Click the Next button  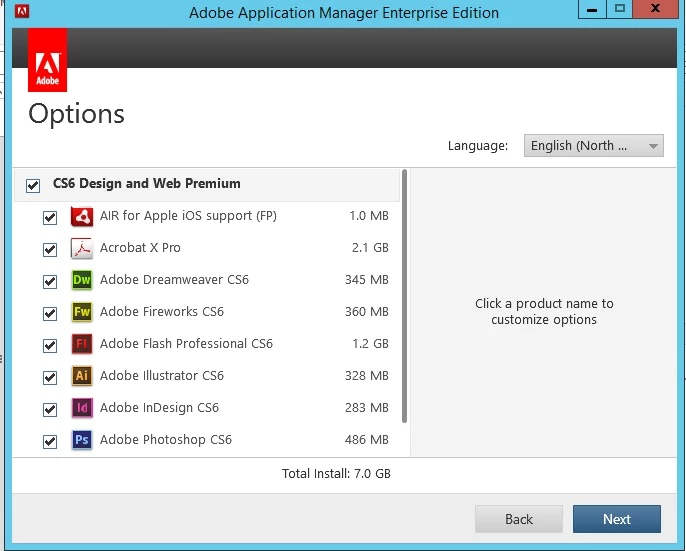(x=617, y=519)
